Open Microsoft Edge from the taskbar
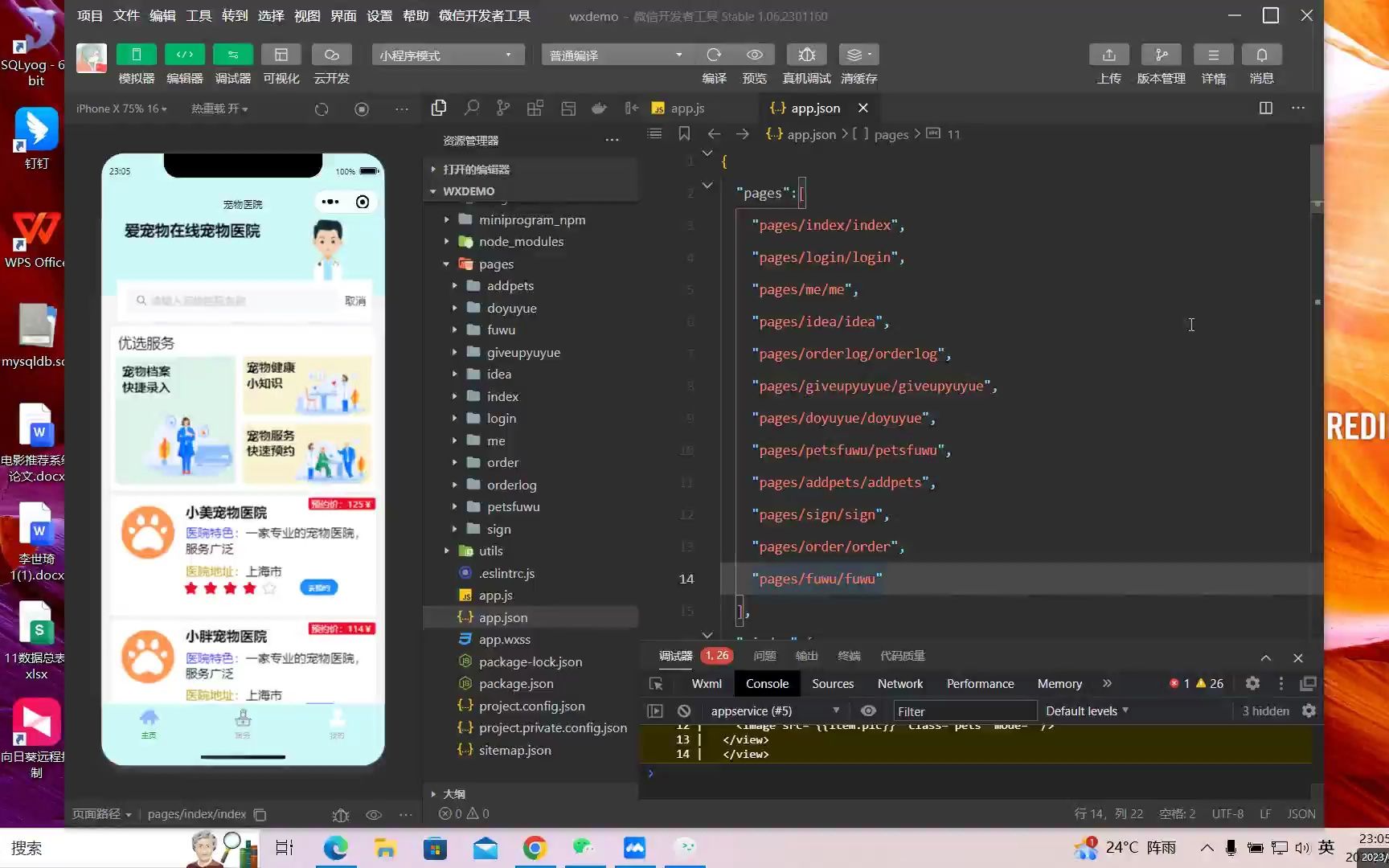This screenshot has width=1389, height=868. [335, 848]
